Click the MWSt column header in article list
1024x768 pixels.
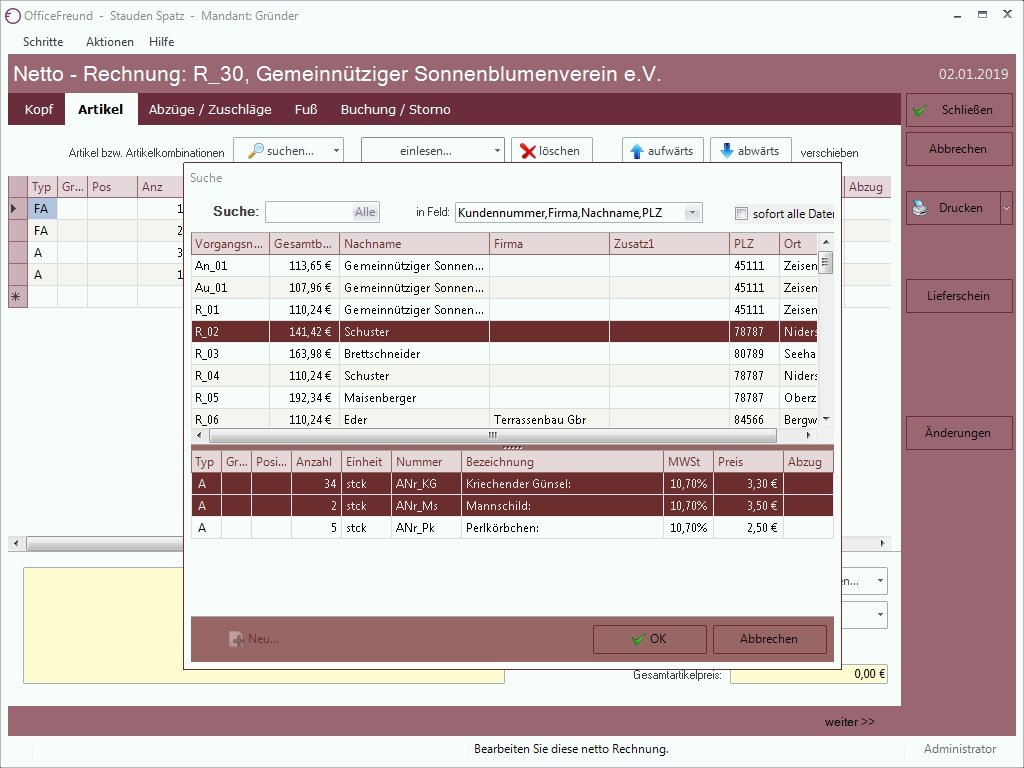(688, 462)
